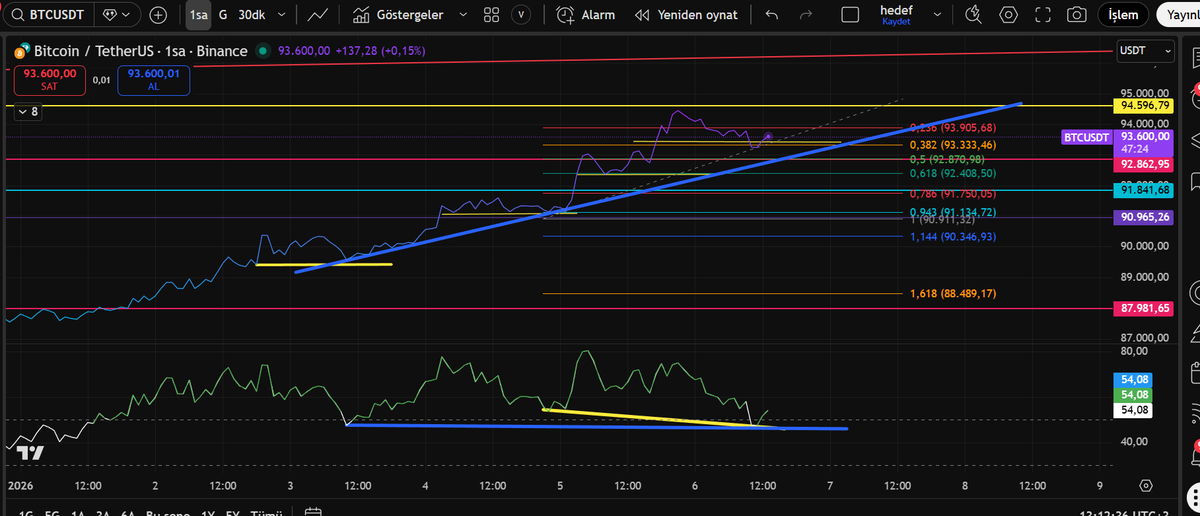This screenshot has width=1200, height=516.
Task: Open the indicator templates grid icon
Action: [490, 15]
